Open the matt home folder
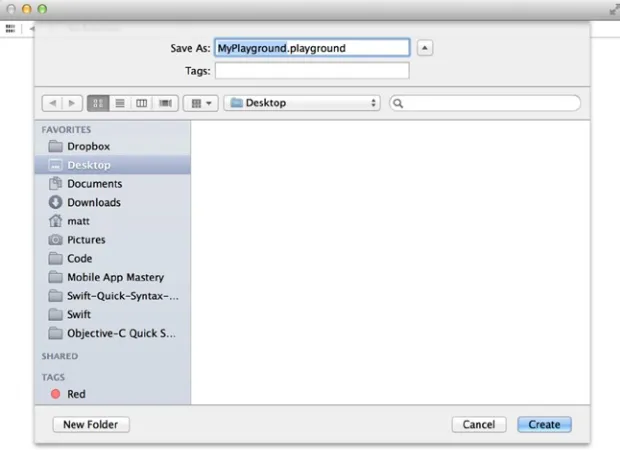Screen dimensions: 620x450 [x=113, y=221]
